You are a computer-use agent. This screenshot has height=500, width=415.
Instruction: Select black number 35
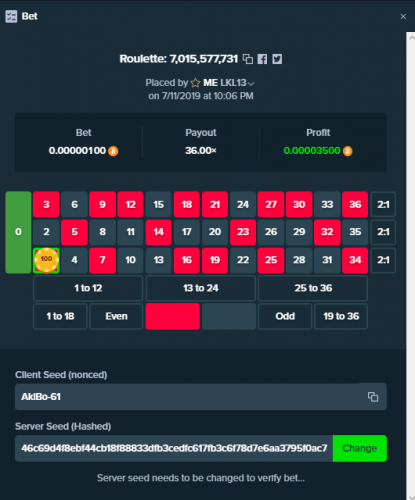(355, 232)
